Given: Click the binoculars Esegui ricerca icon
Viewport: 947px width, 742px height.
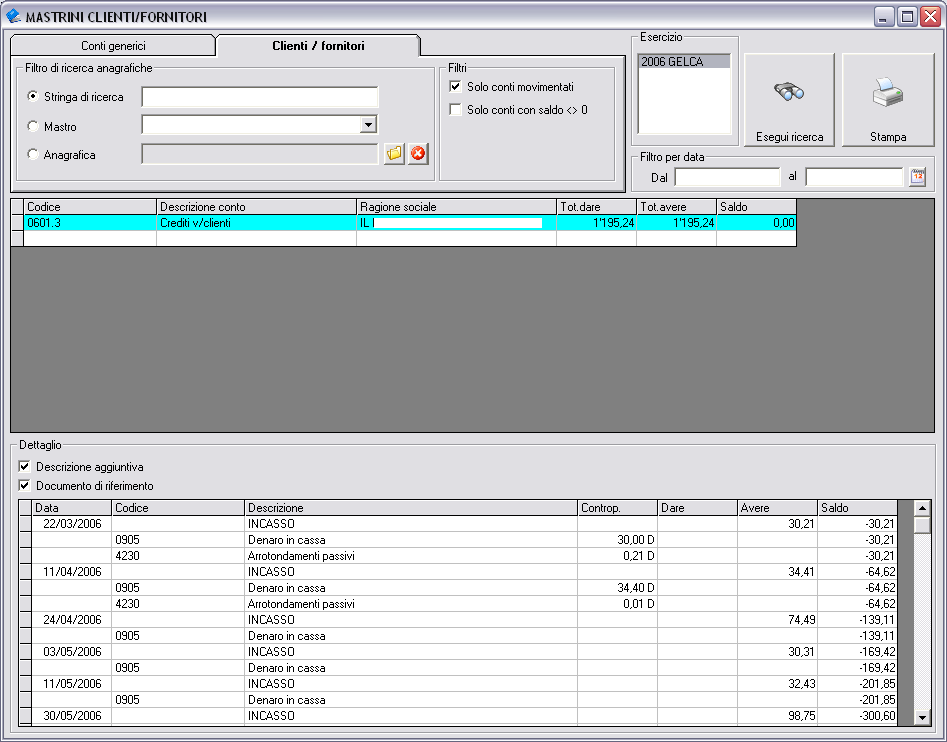Looking at the screenshot, I should pyautogui.click(x=789, y=93).
